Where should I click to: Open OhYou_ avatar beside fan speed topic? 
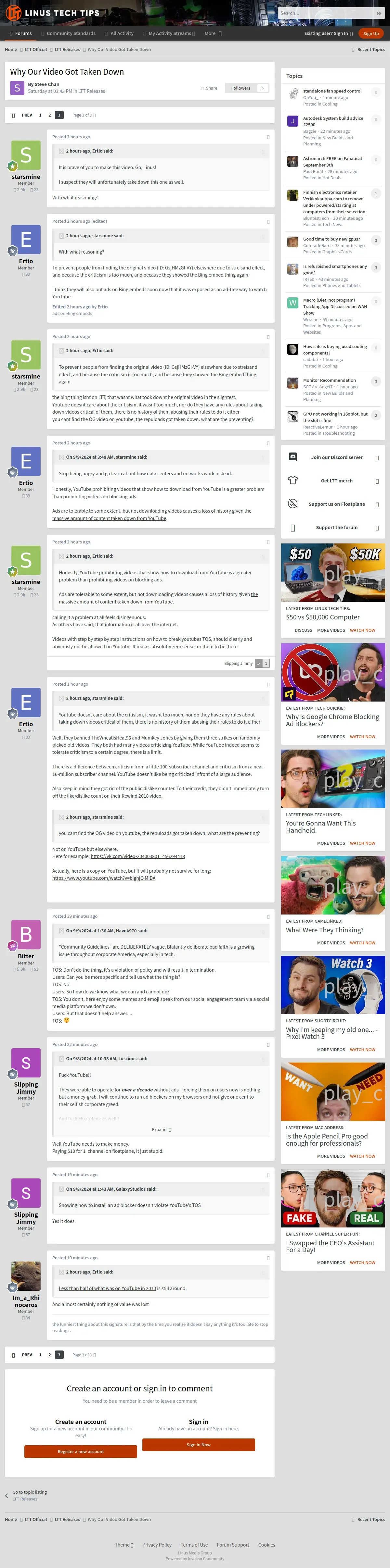coord(292,94)
